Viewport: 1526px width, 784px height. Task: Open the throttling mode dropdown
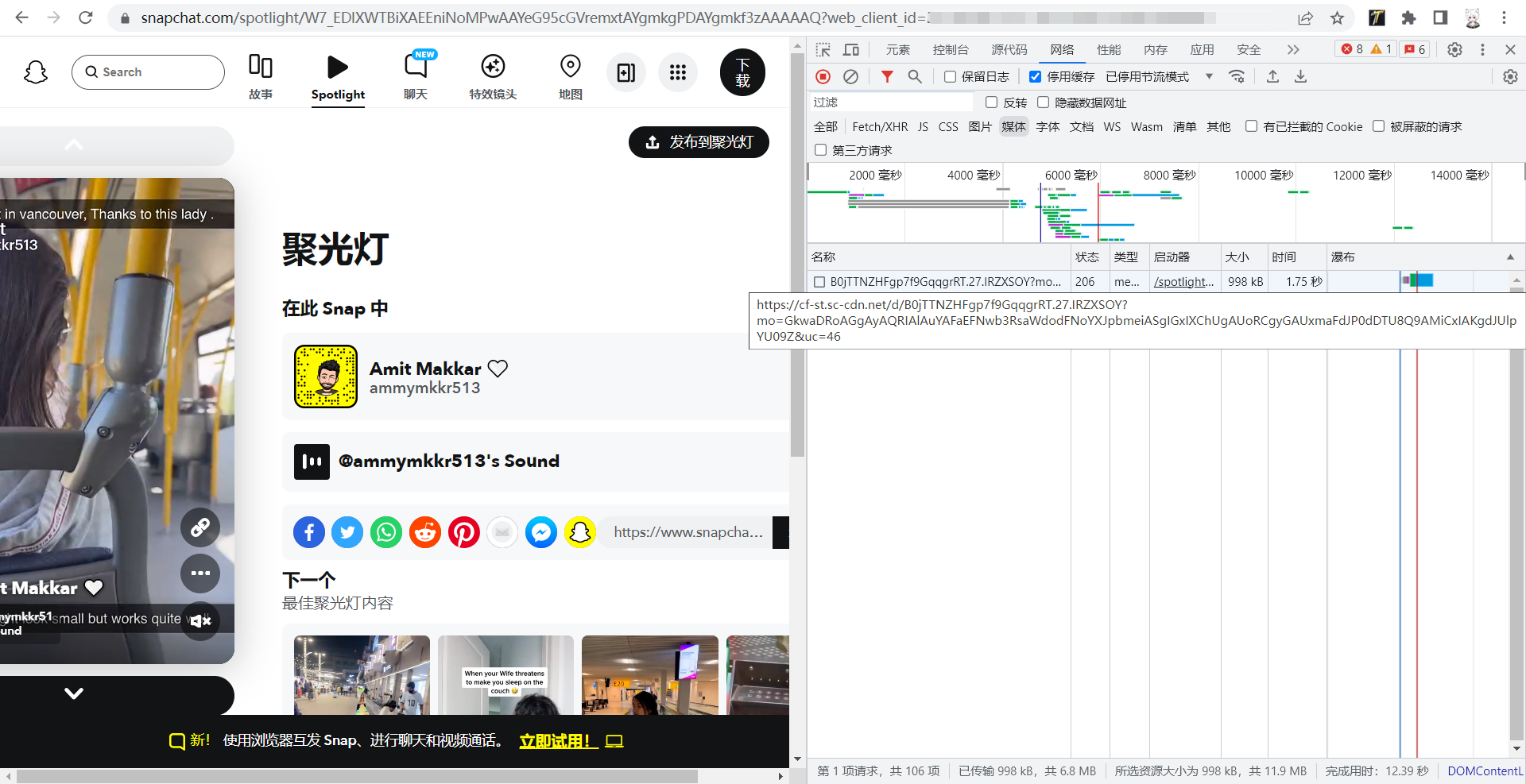1160,77
